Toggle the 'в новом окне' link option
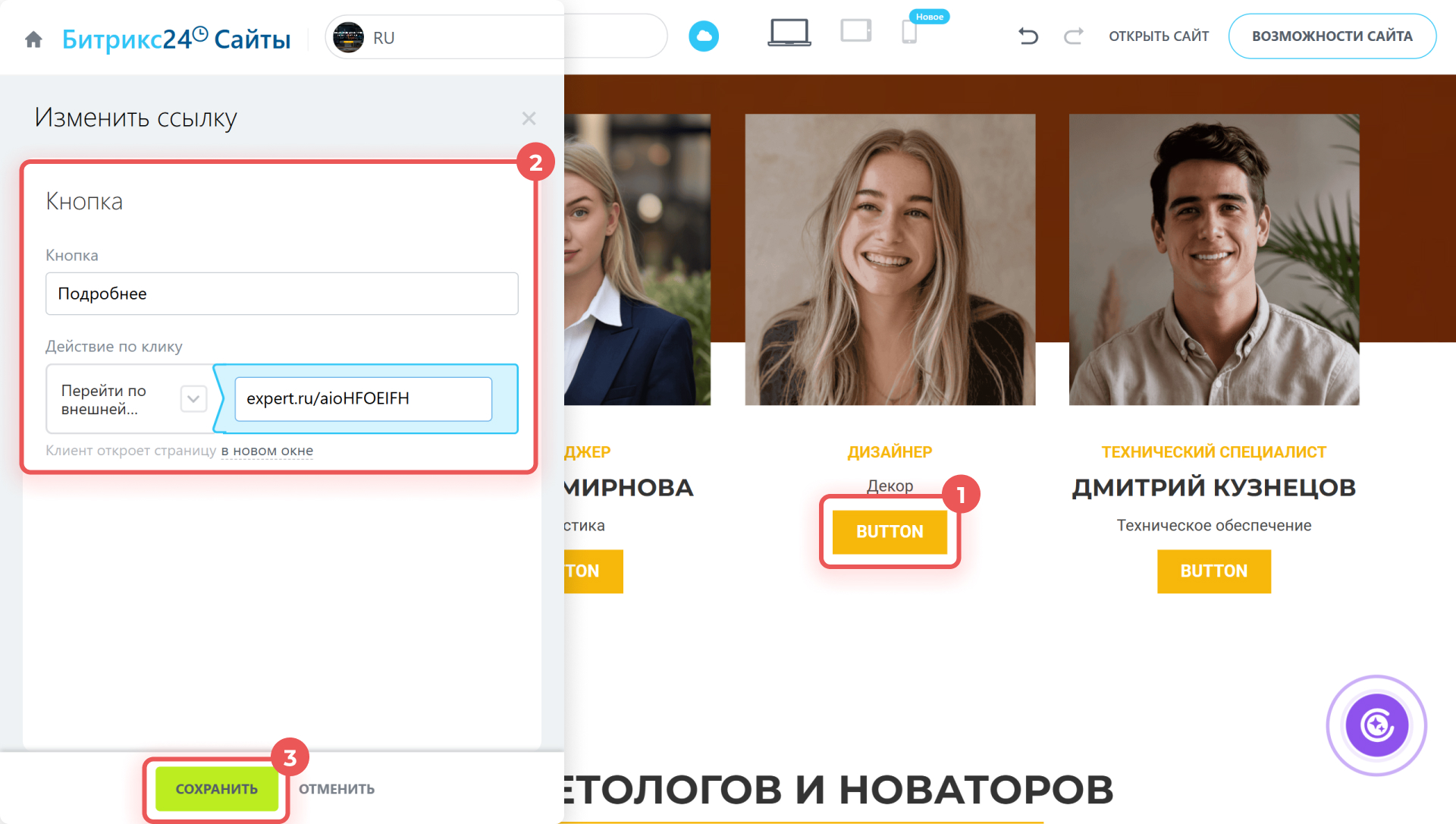Viewport: 1456px width, 824px height. point(267,451)
